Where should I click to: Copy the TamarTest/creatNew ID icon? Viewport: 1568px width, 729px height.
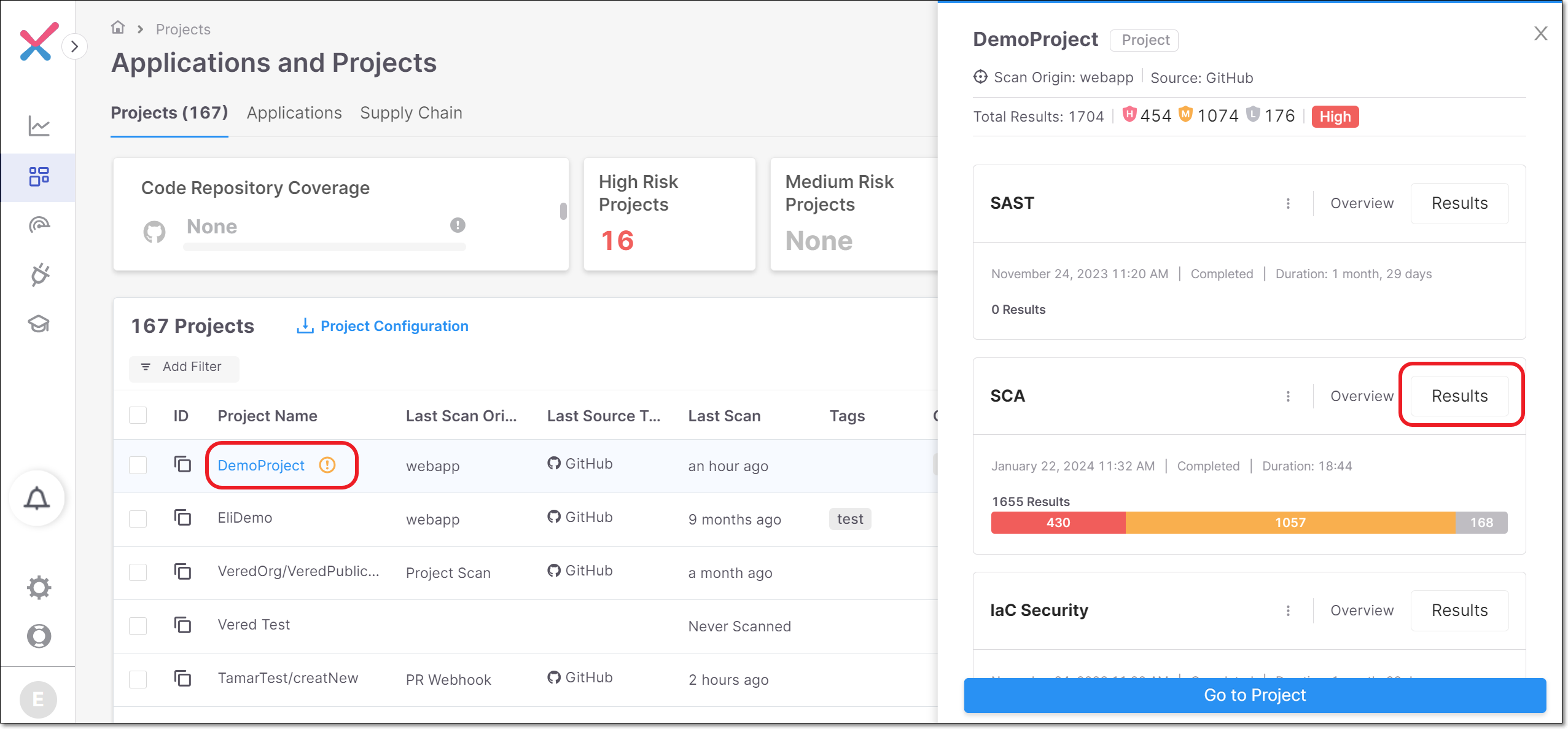point(182,678)
